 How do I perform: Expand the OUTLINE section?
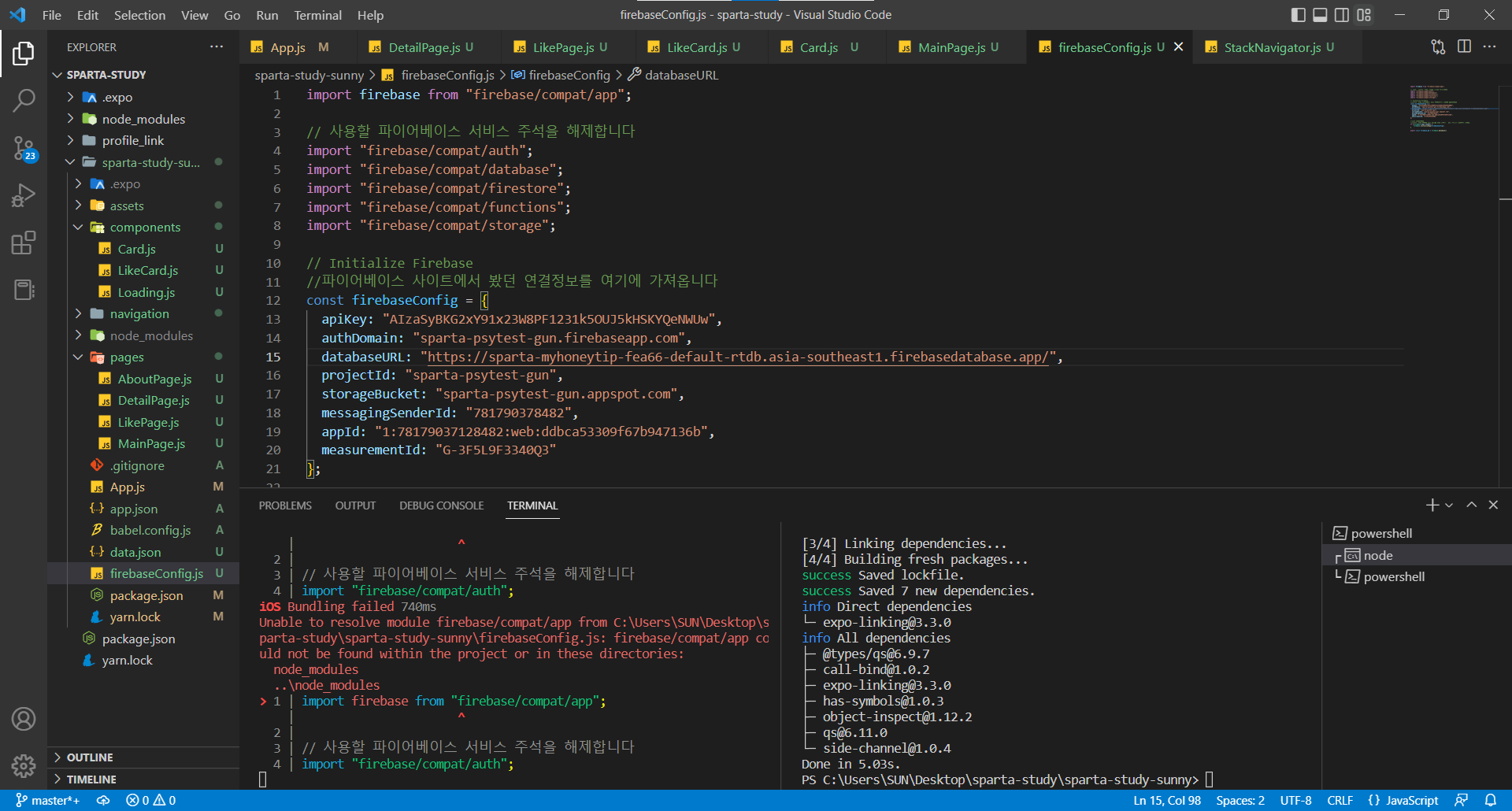click(x=143, y=757)
